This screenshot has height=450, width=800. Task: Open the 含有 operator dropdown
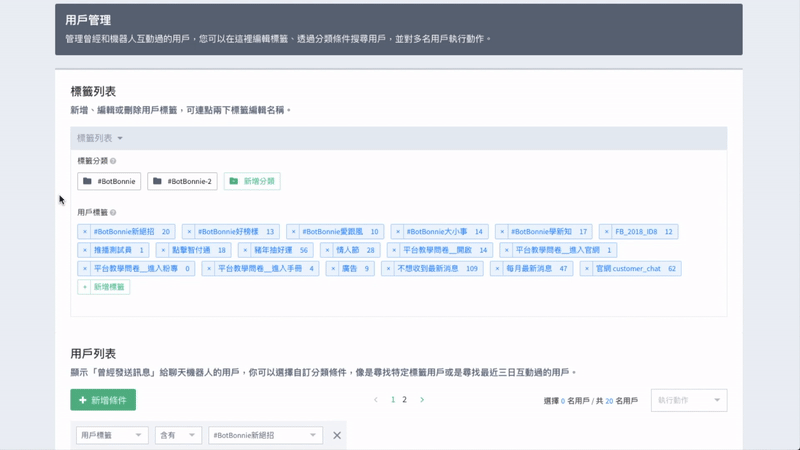(x=178, y=435)
